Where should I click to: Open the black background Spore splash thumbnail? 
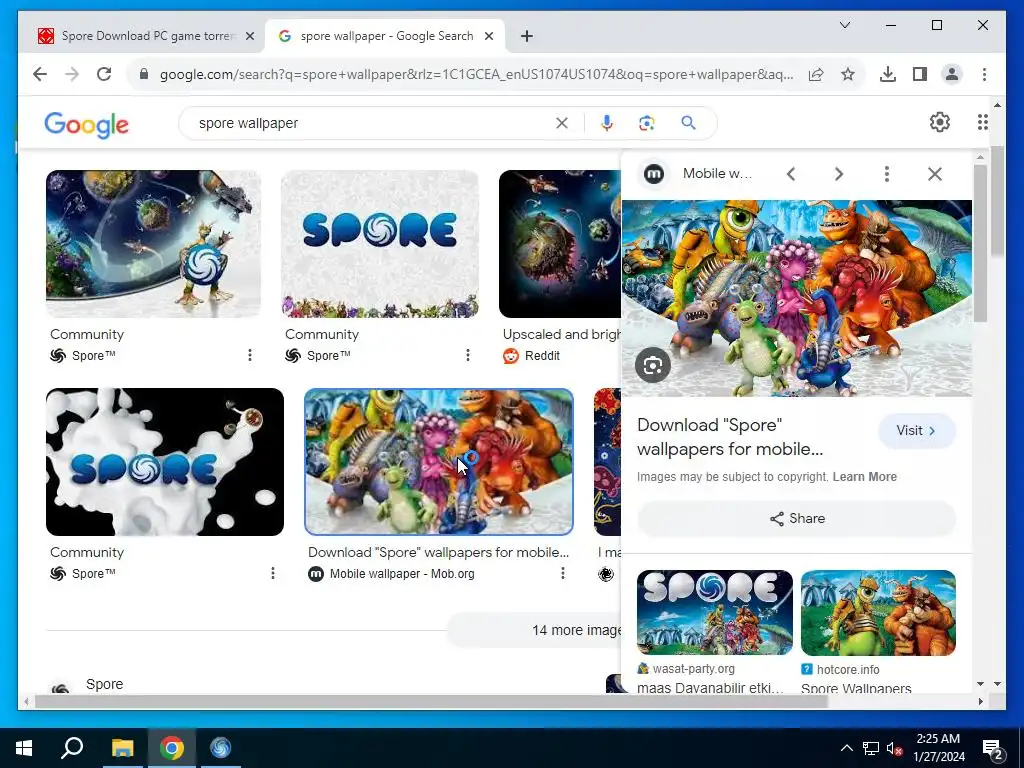(165, 462)
